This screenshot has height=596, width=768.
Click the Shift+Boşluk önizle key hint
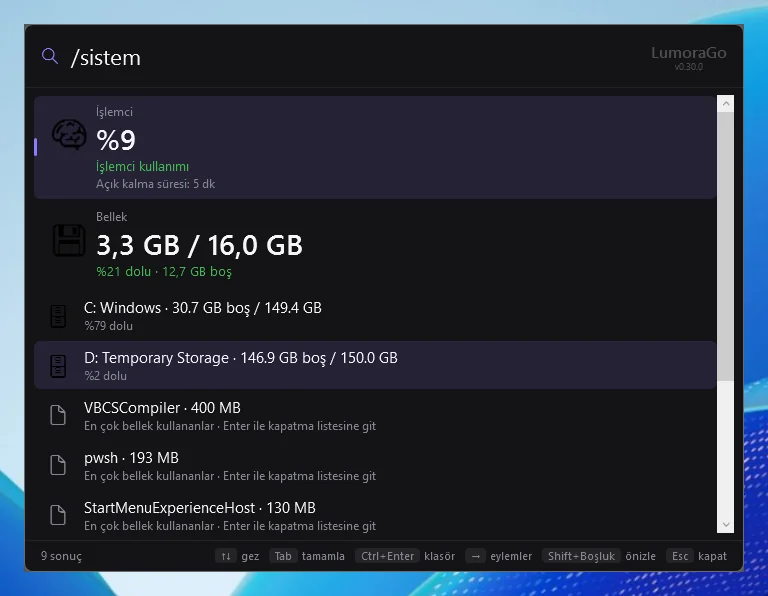pos(599,556)
